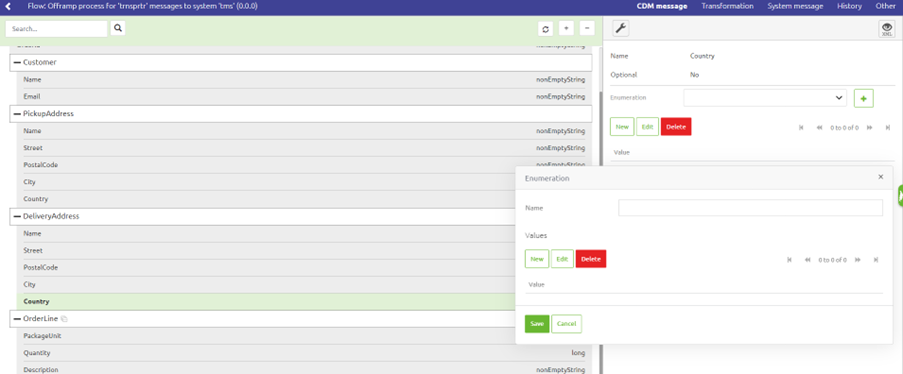The image size is (903, 374).
Task: Go to next page in right panel
Action: [x=870, y=128]
